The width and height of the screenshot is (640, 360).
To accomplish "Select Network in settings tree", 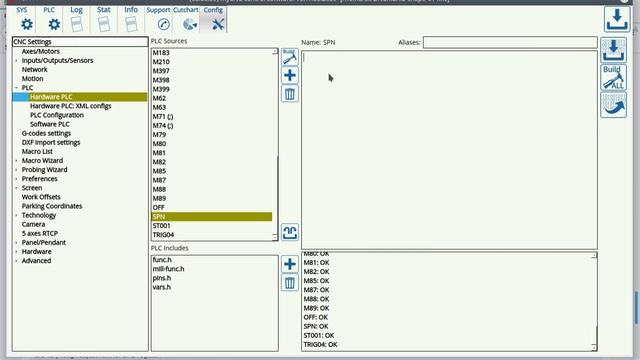I will click(x=34, y=69).
